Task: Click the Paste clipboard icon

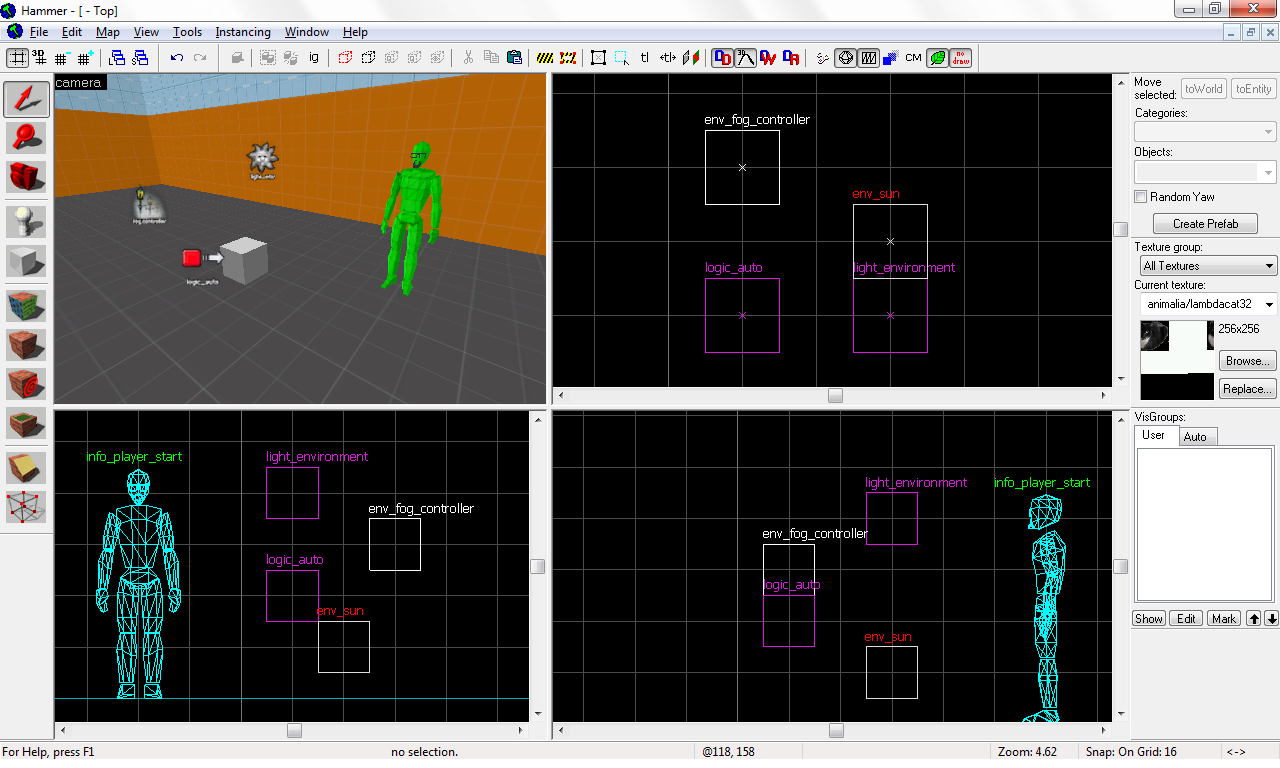Action: click(x=514, y=58)
